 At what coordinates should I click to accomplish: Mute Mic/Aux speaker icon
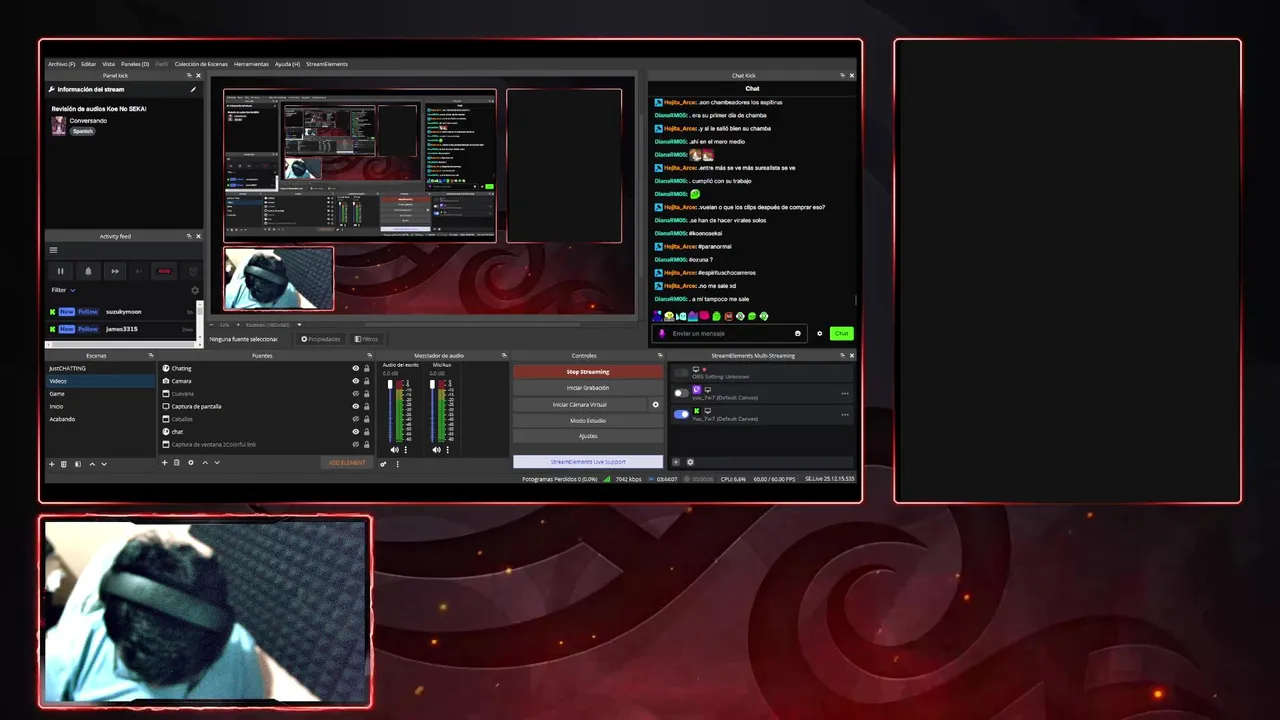pos(436,450)
